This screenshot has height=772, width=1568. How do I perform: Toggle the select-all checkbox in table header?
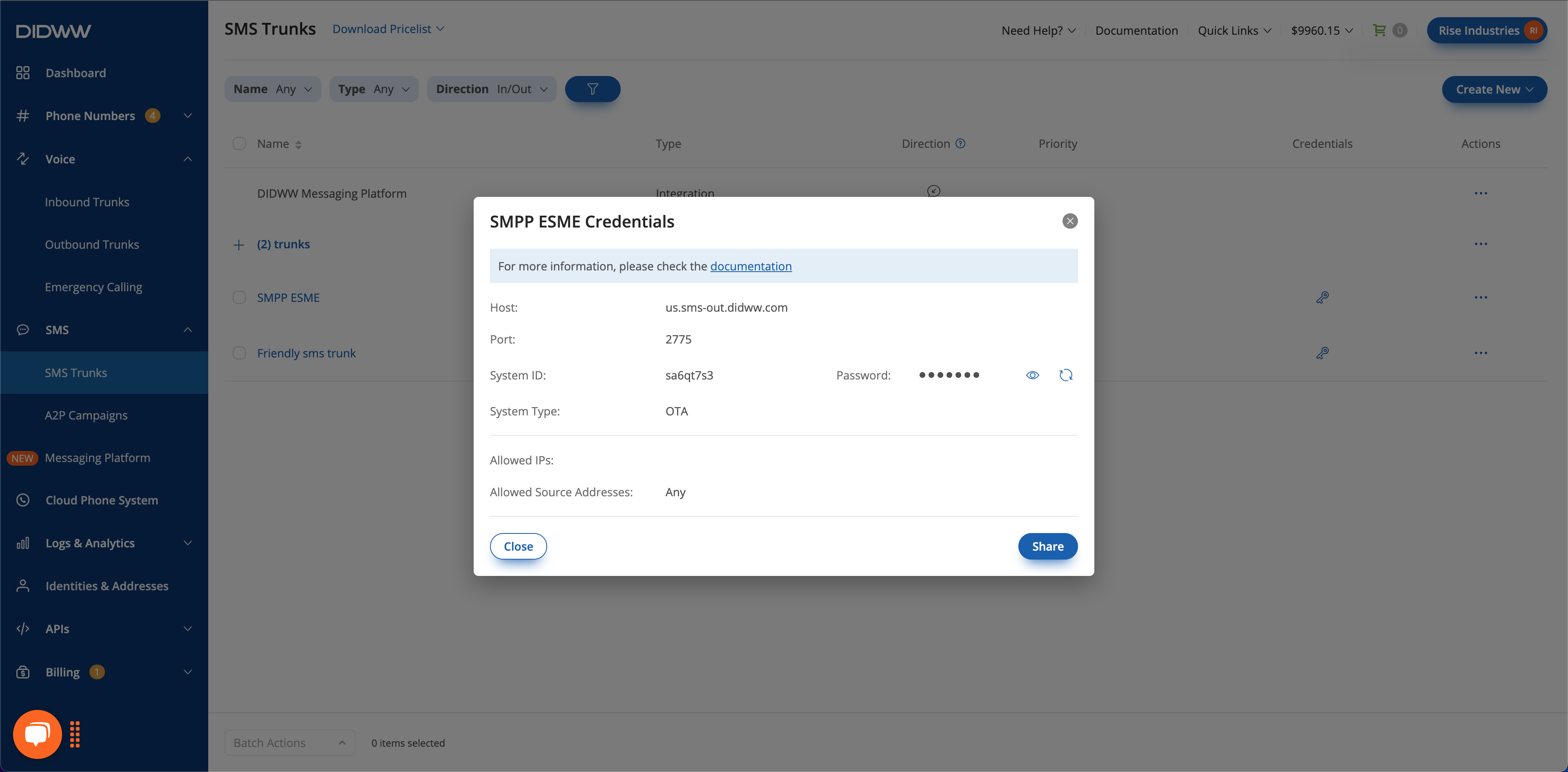[x=239, y=144]
